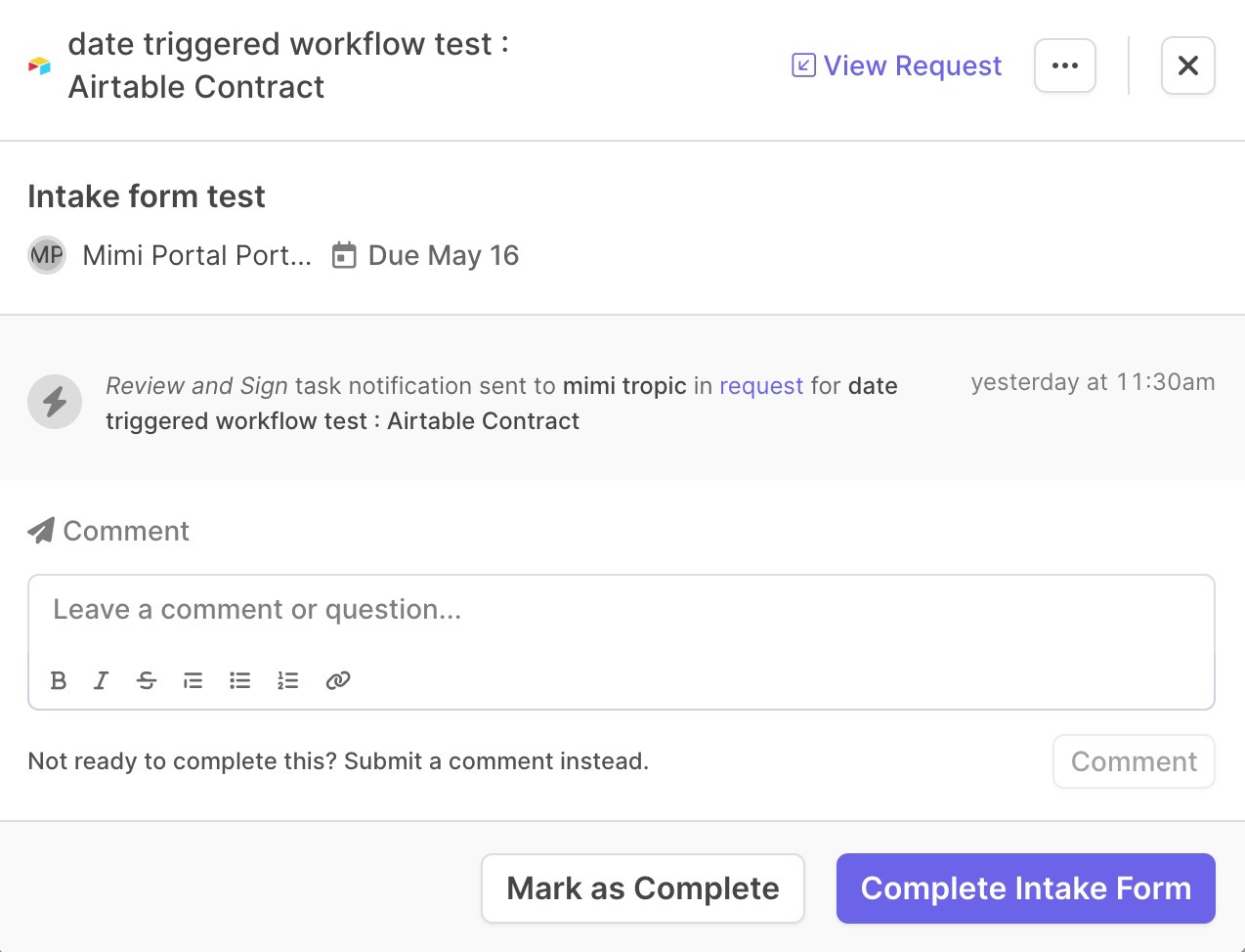Click the lightning bolt activity icon
The height and width of the screenshot is (952, 1245).
pyautogui.click(x=55, y=402)
